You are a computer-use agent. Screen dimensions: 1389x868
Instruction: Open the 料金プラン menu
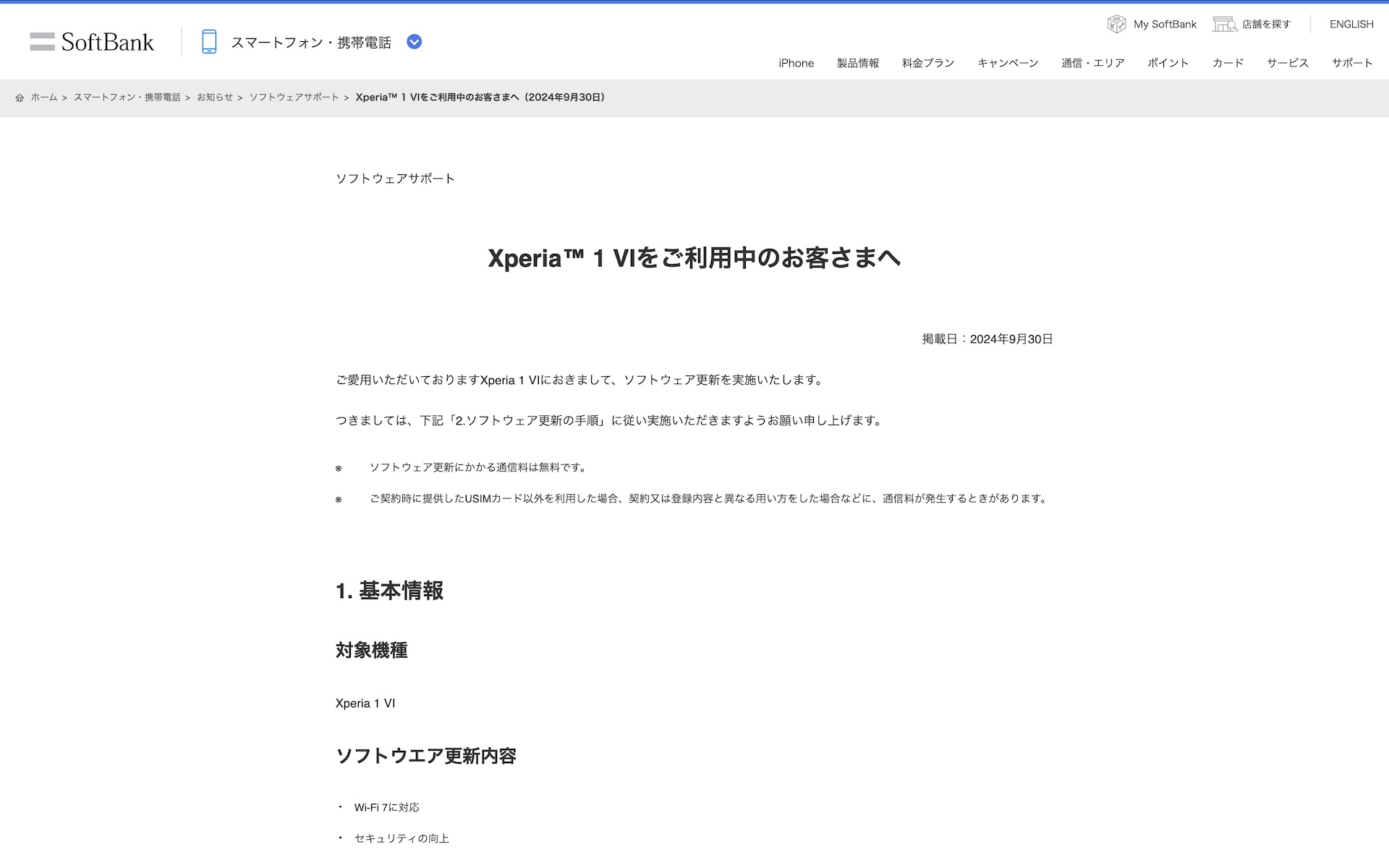pos(927,63)
